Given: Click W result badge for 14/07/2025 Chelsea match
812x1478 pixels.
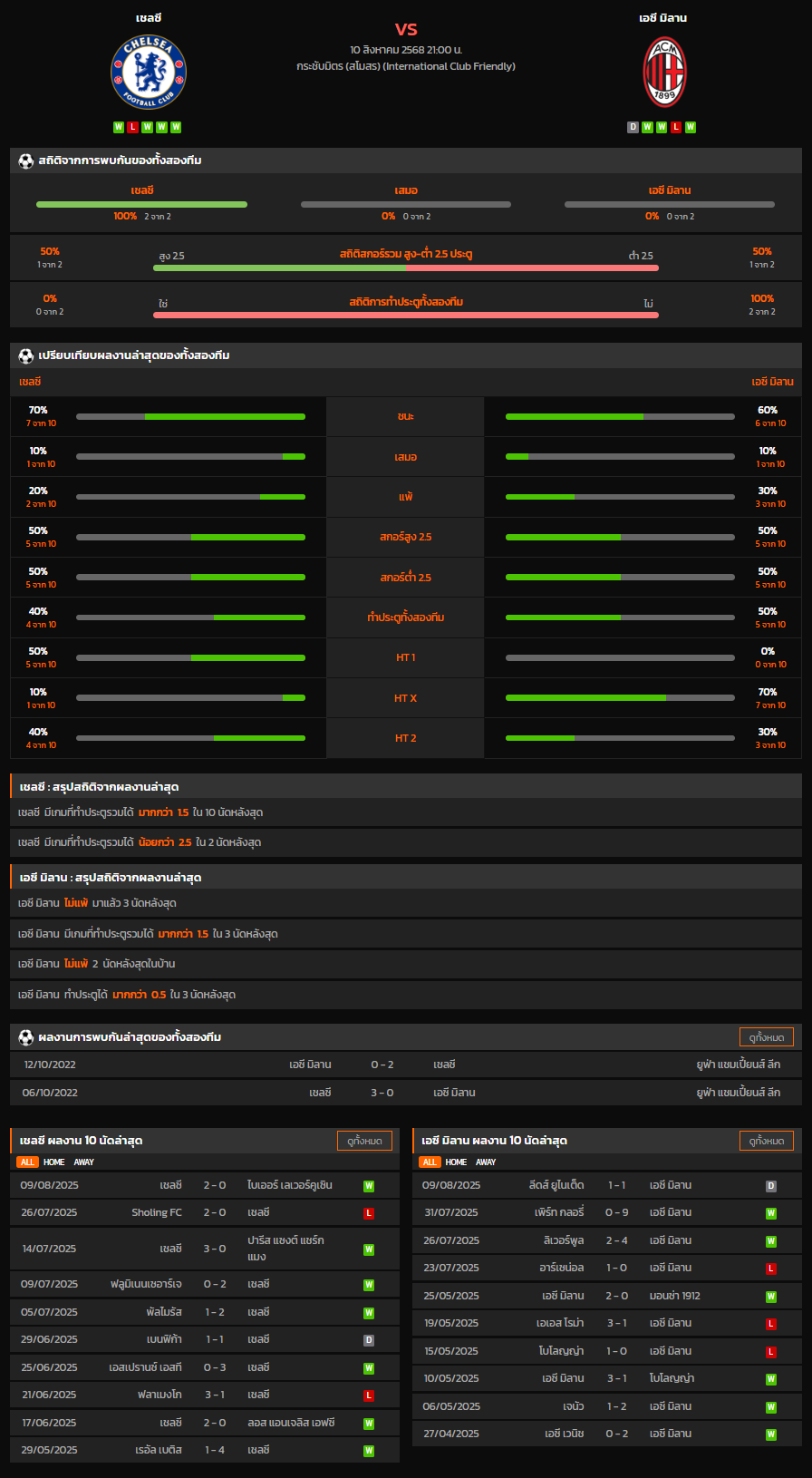Looking at the screenshot, I should (x=369, y=1249).
